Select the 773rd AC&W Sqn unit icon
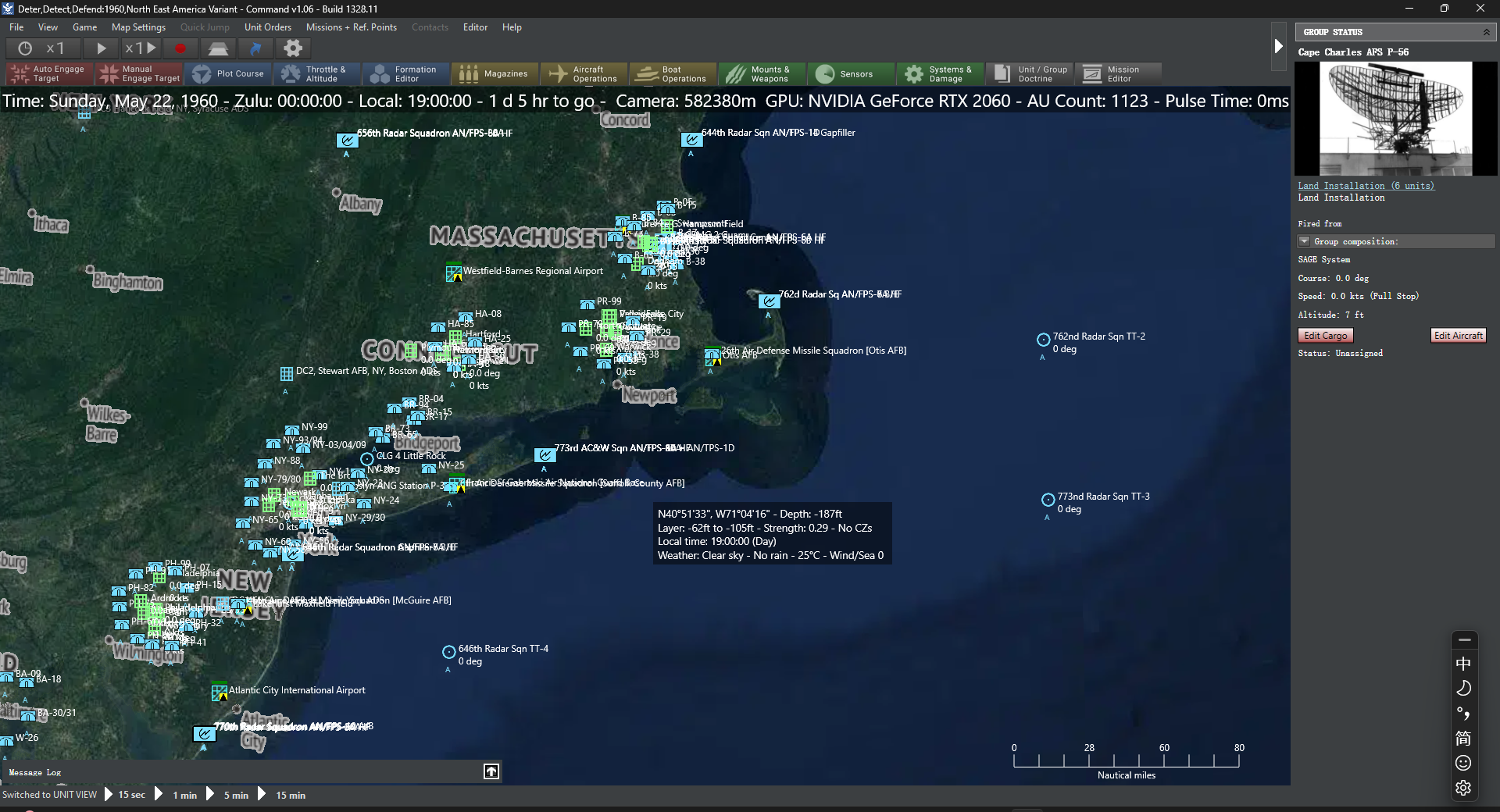 tap(545, 455)
